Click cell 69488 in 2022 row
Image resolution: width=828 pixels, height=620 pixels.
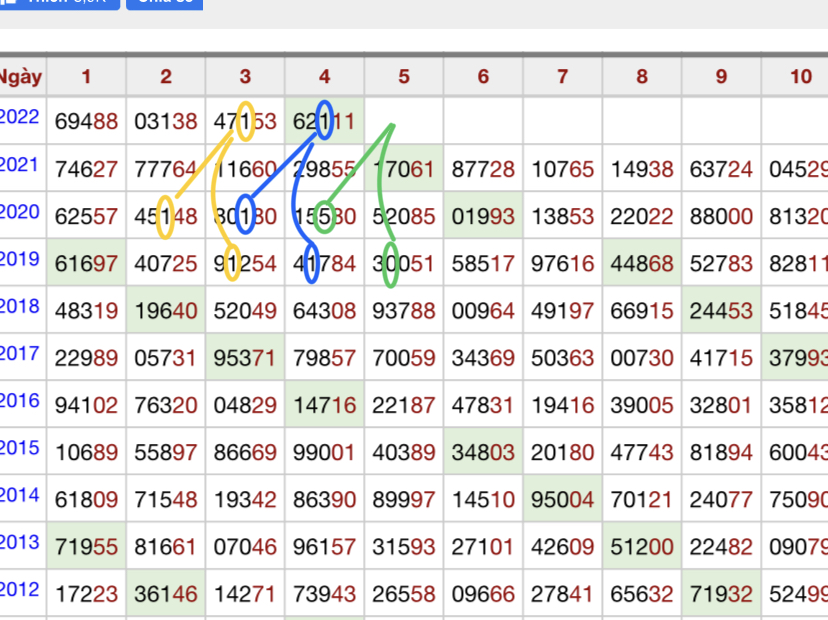pyautogui.click(x=86, y=122)
